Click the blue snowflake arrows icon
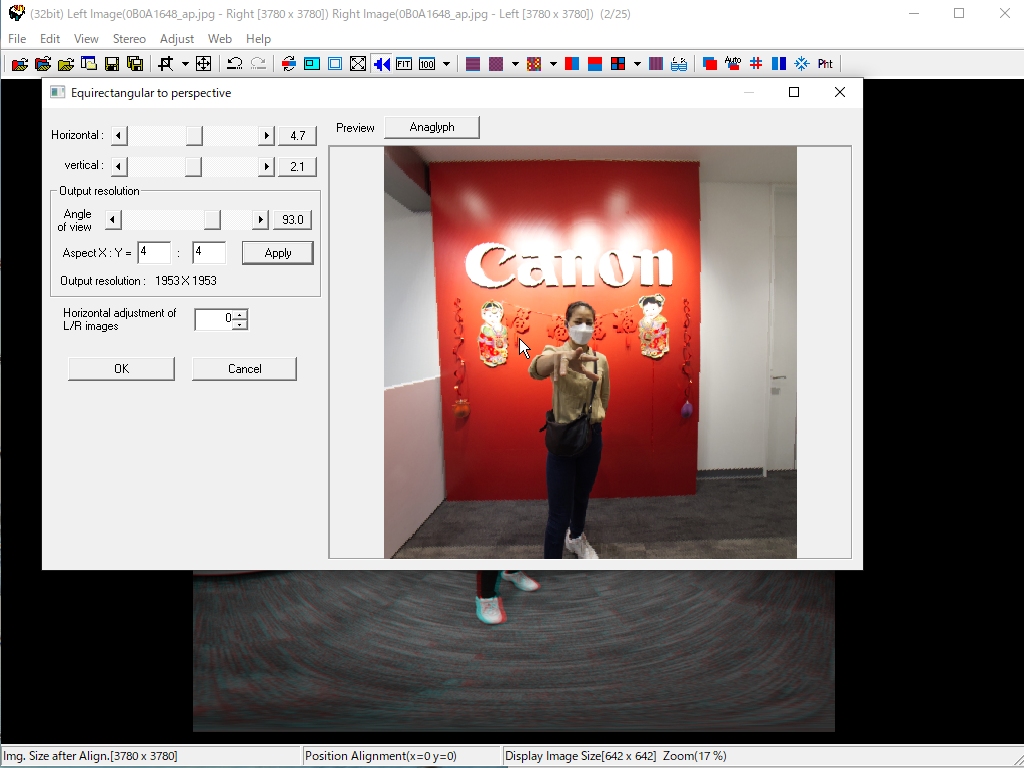Screen dimensions: 1024x768 click(x=802, y=63)
